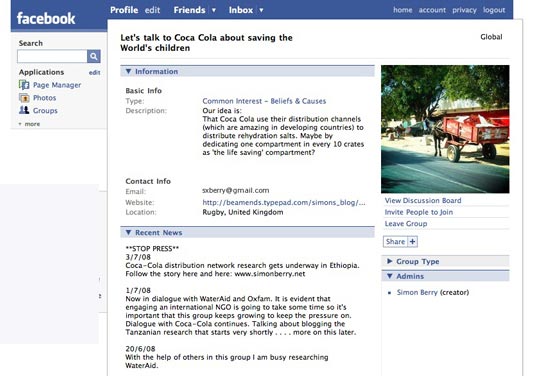Open the Groups application icon

click(24, 110)
